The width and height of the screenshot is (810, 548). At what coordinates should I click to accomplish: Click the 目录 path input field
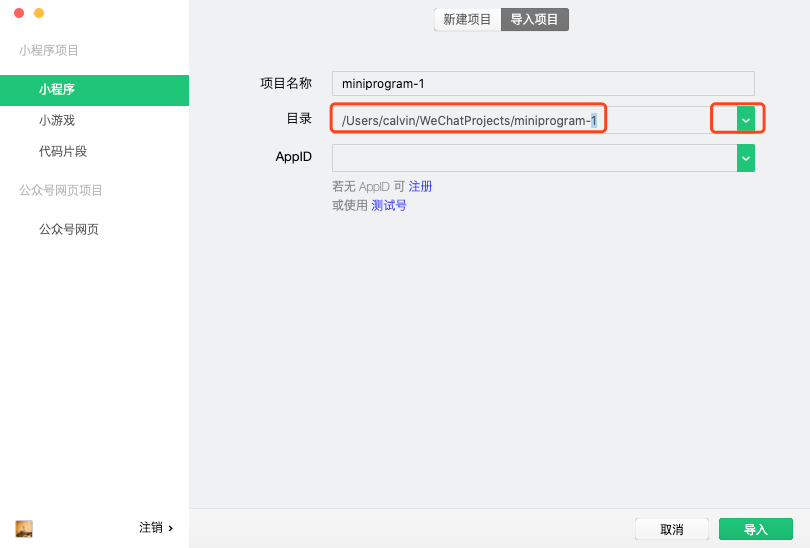[534, 120]
